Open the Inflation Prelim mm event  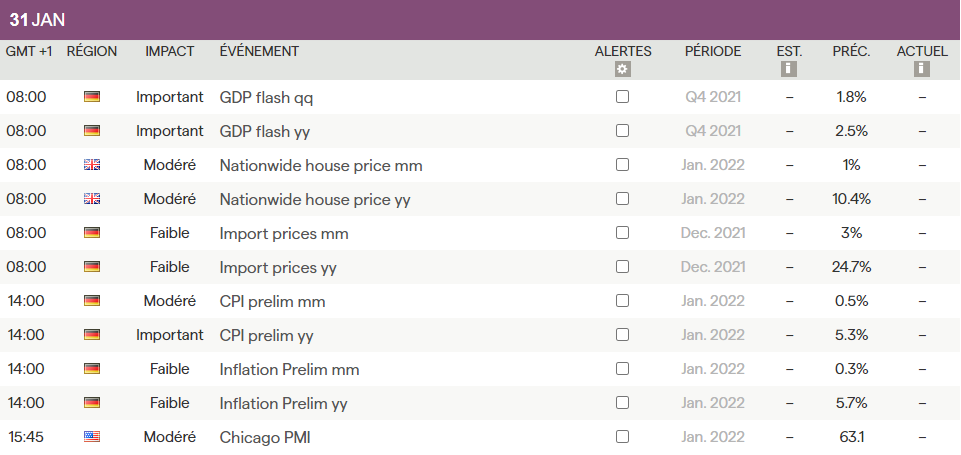(x=289, y=369)
